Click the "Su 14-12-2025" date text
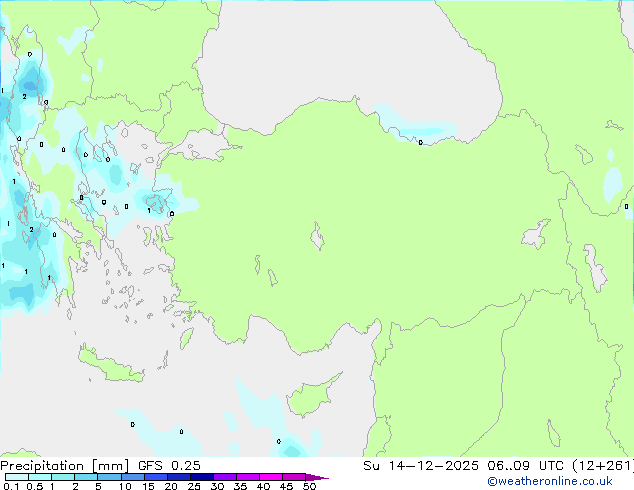 [421, 466]
